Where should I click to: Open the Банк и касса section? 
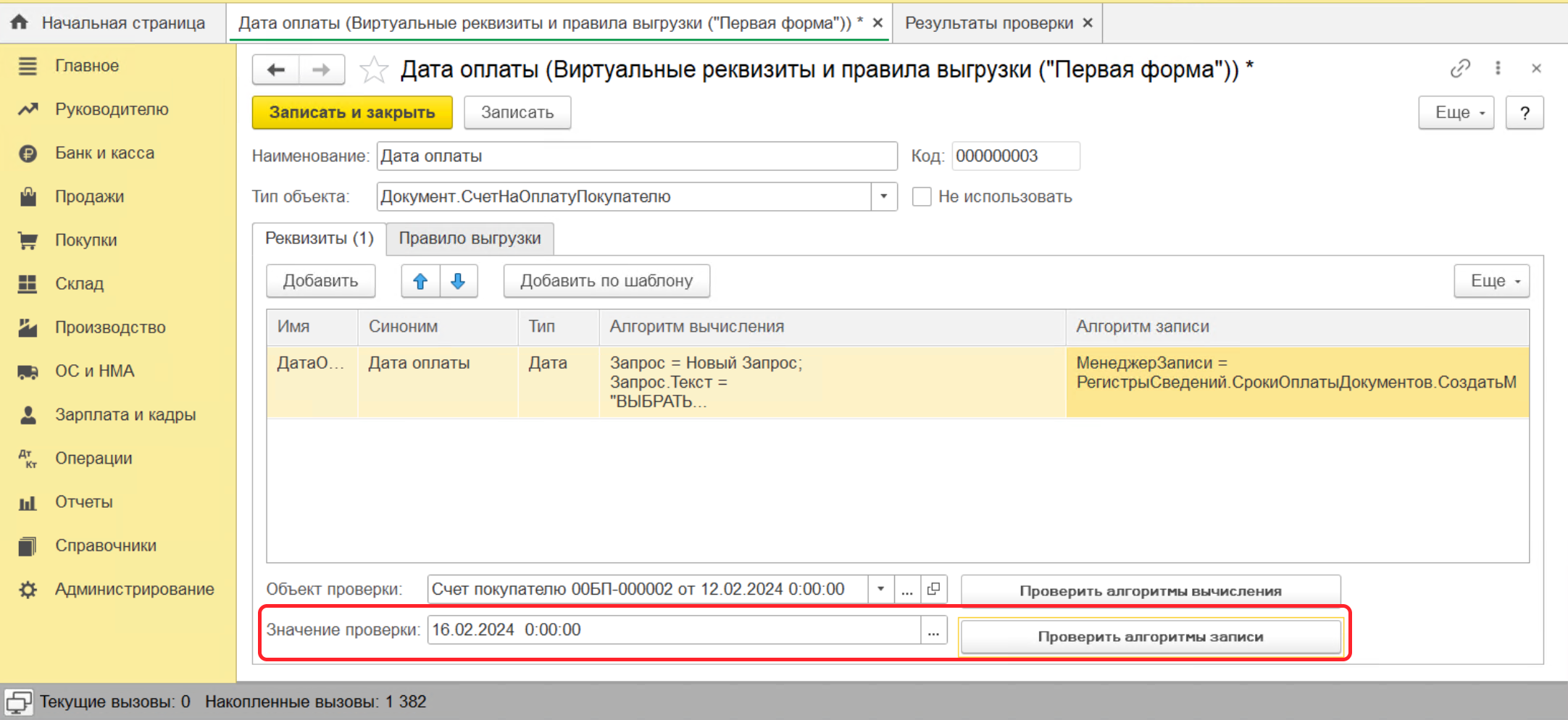pos(104,153)
